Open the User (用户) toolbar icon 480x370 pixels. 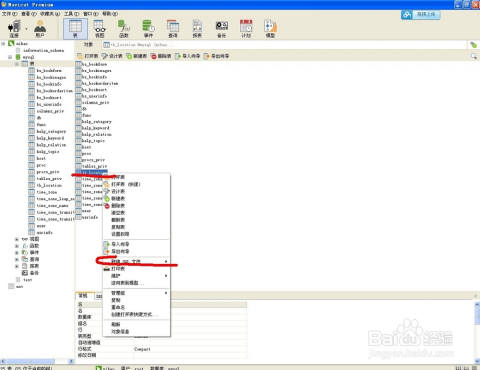40,29
